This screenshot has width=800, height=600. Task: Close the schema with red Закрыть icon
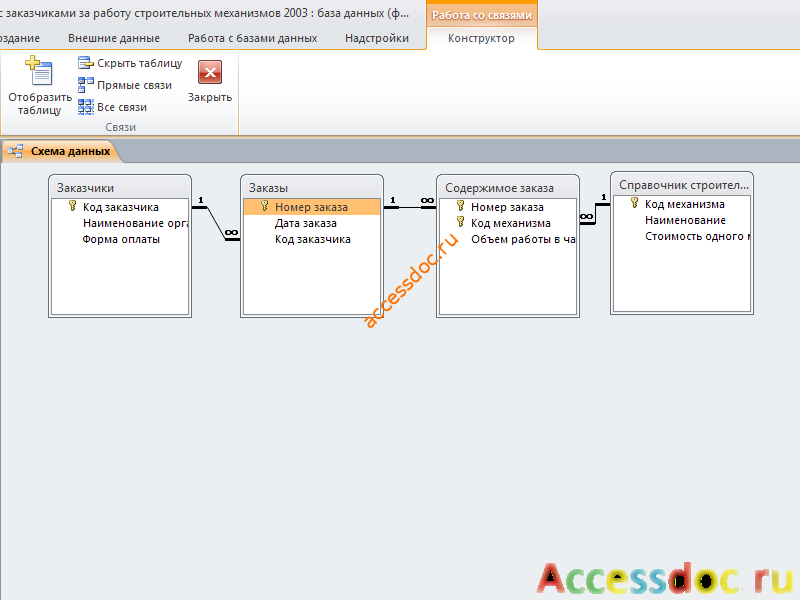point(210,72)
